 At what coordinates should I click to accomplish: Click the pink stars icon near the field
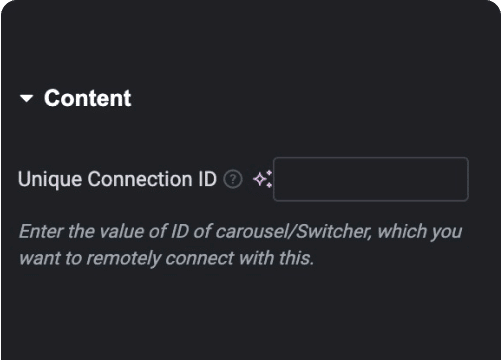point(262,179)
